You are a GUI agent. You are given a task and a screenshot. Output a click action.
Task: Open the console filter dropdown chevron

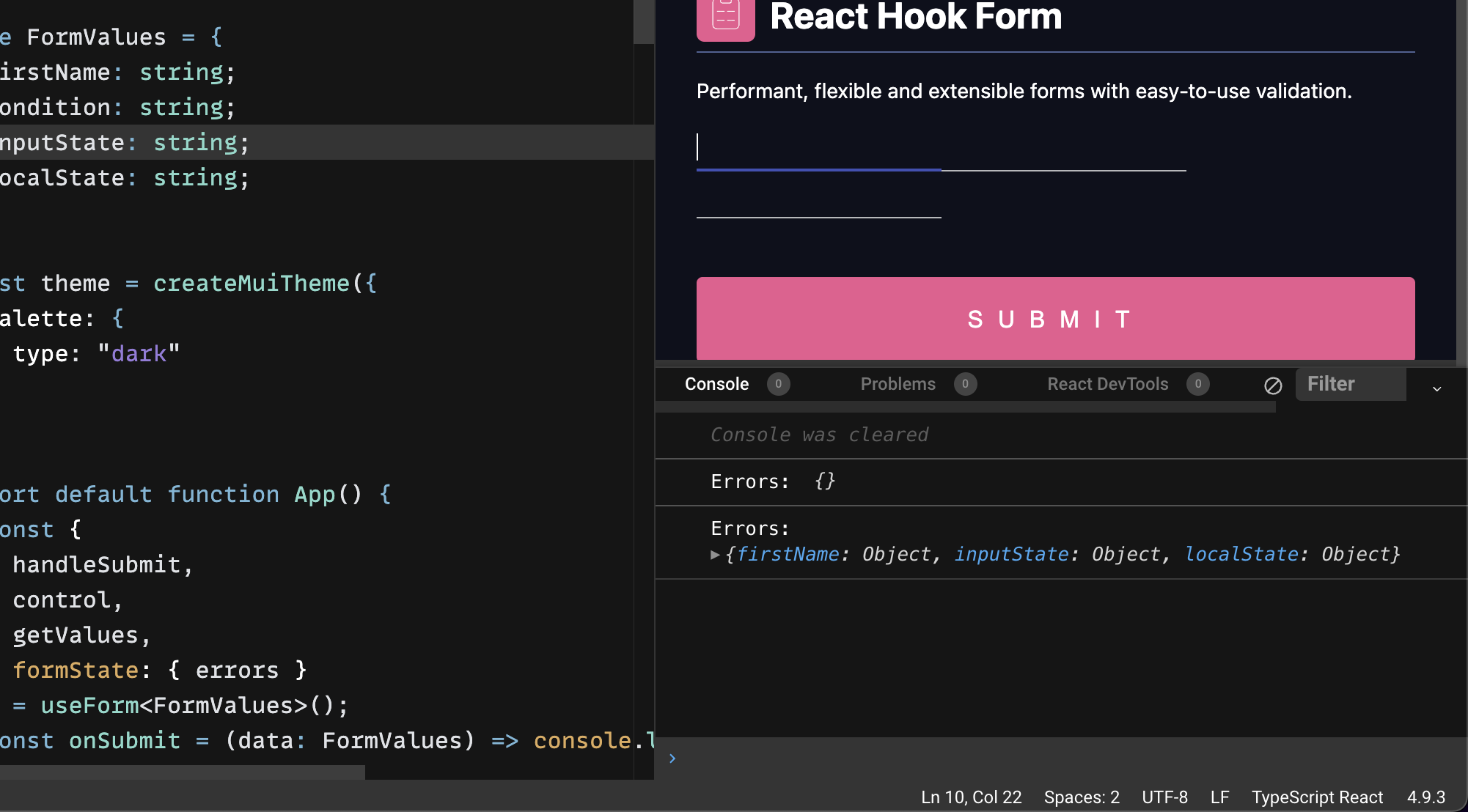[x=1436, y=388]
